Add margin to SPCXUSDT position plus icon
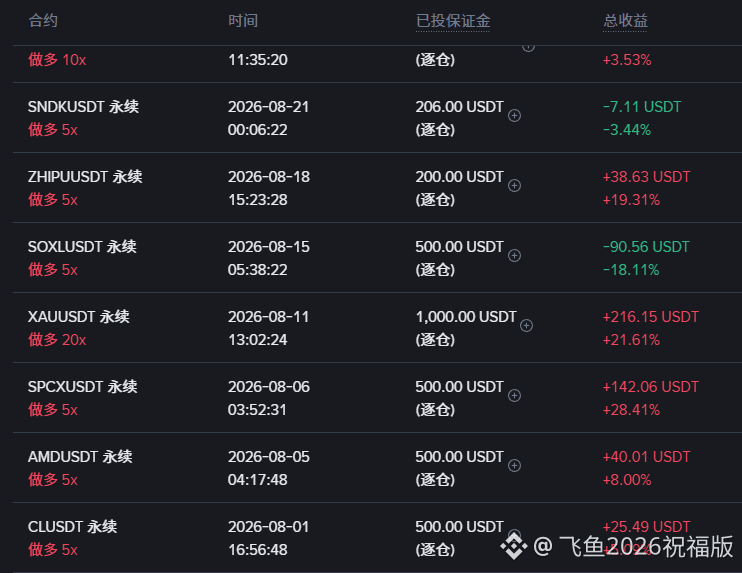 coord(514,396)
